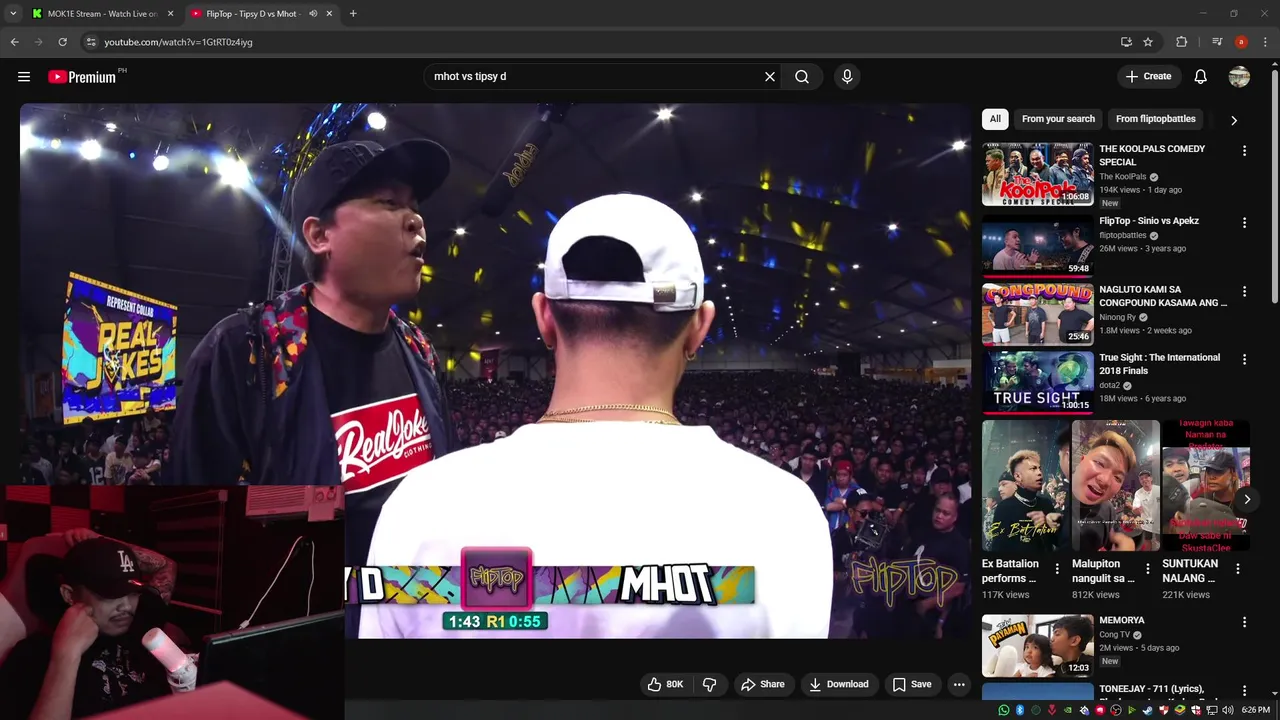Screen dimensions: 1280x720
Task: Open BlueStacks tray icon
Action: point(1180,710)
